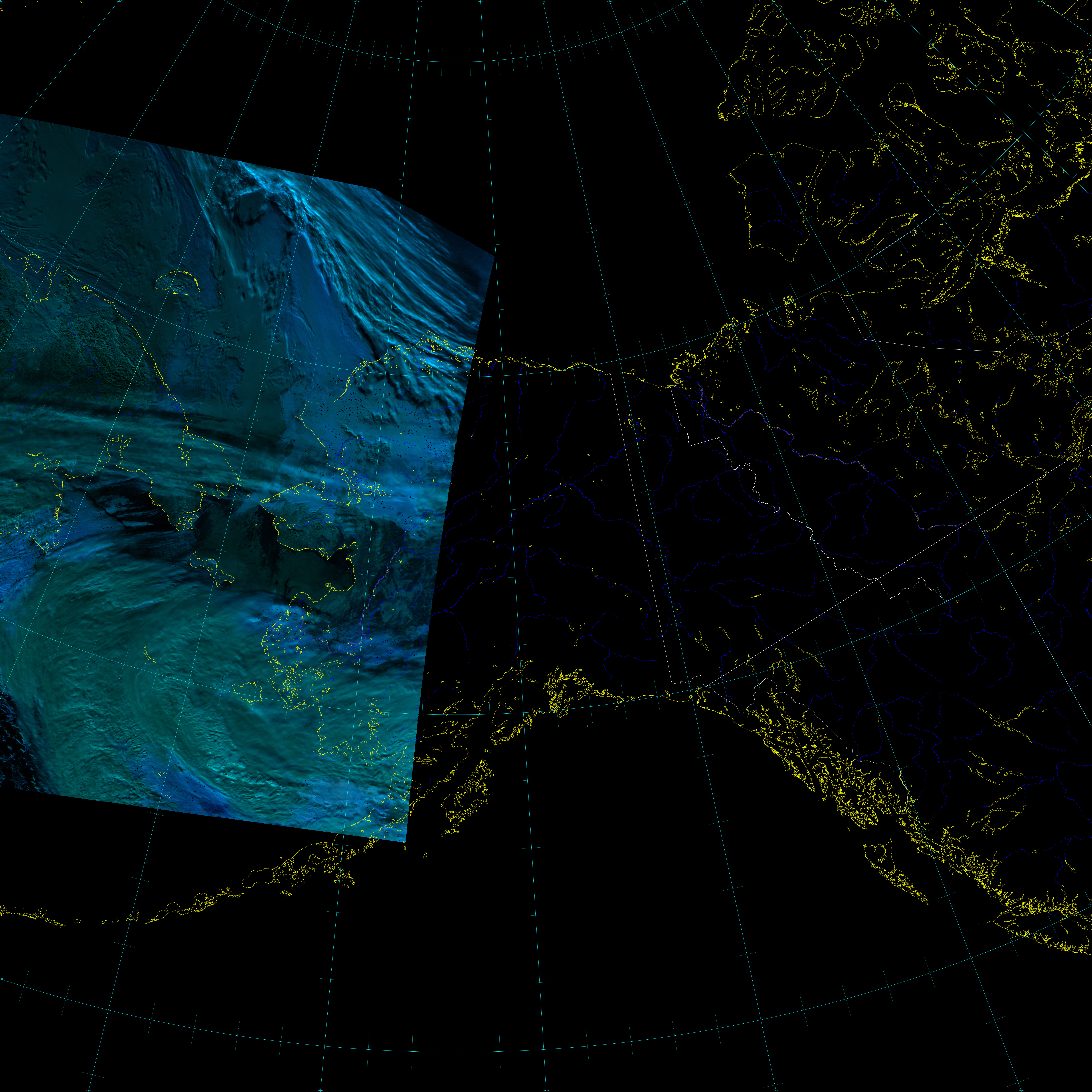
Task: Click the 160E longitude label
Action: tap(119, 2)
